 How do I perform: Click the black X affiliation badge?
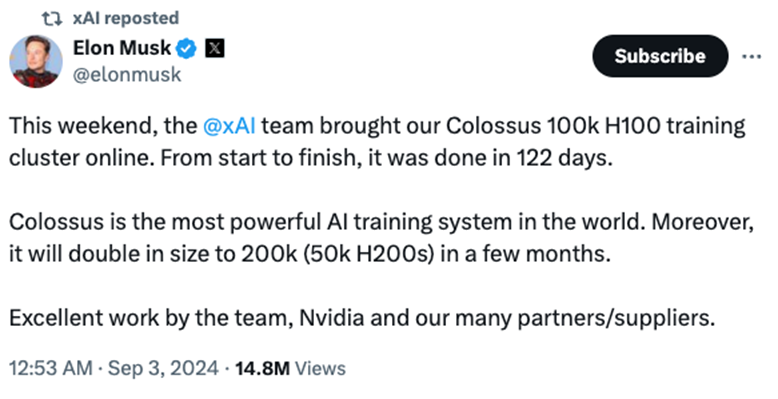[x=214, y=49]
